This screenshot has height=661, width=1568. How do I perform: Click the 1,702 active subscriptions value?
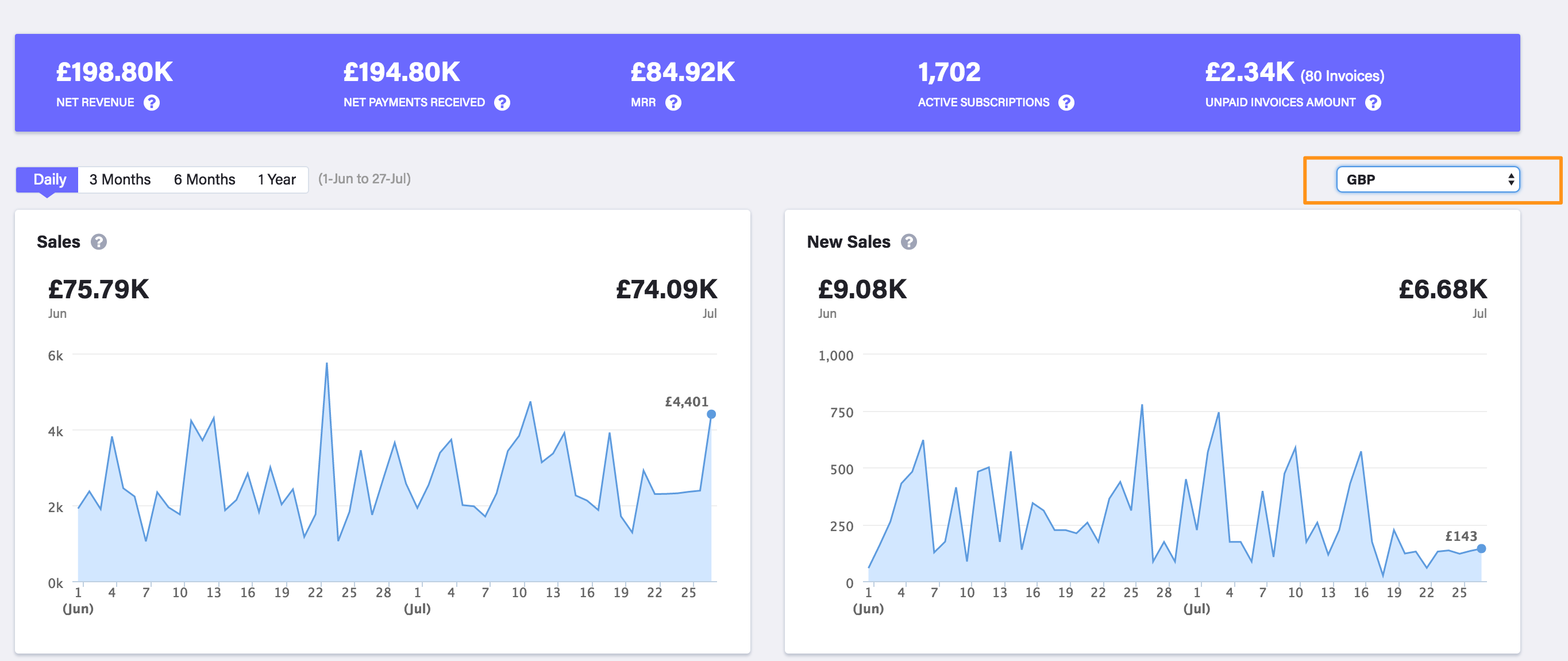point(950,72)
